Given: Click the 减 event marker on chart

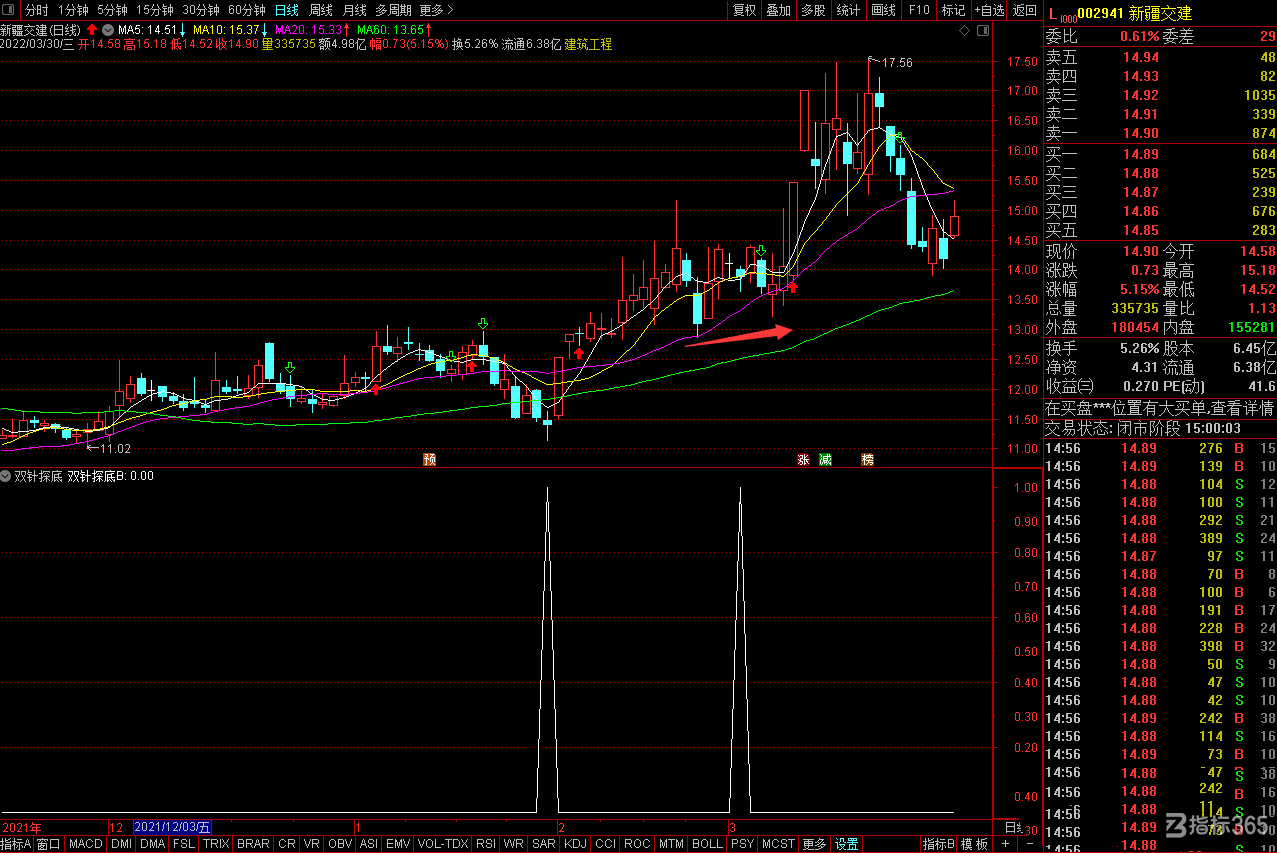Looking at the screenshot, I should pyautogui.click(x=825, y=460).
